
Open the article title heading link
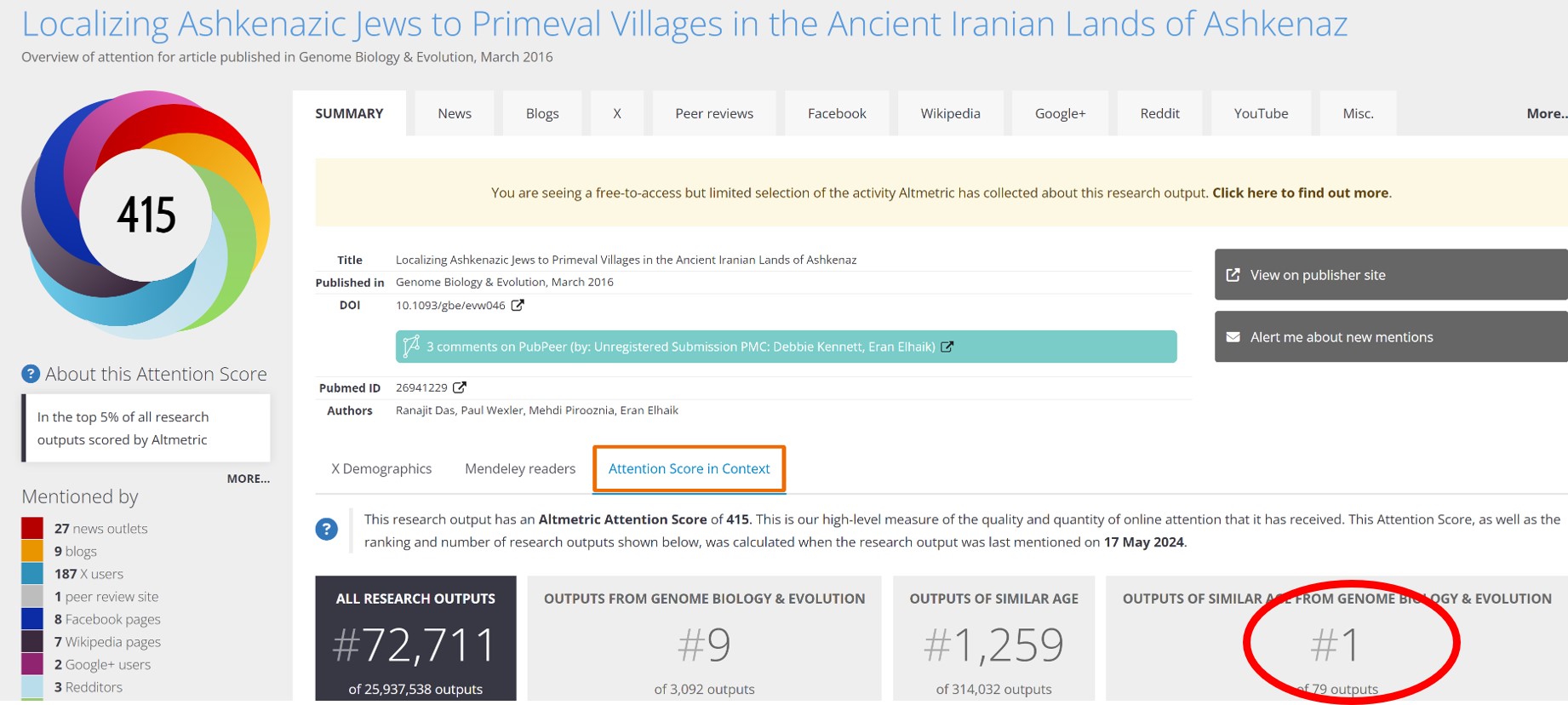(684, 24)
